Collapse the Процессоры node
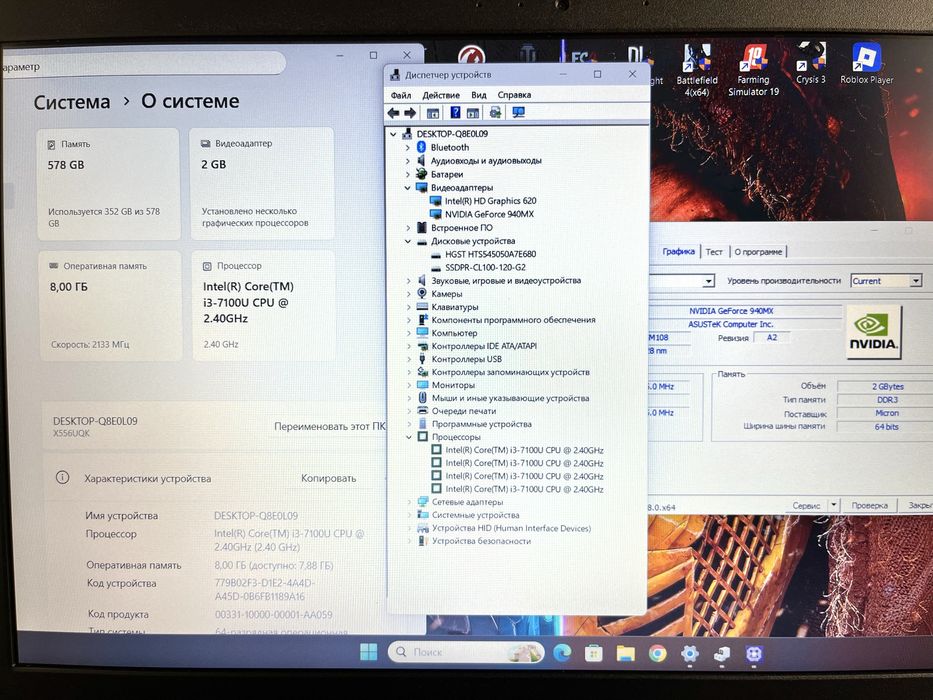The width and height of the screenshot is (933, 700). [409, 437]
